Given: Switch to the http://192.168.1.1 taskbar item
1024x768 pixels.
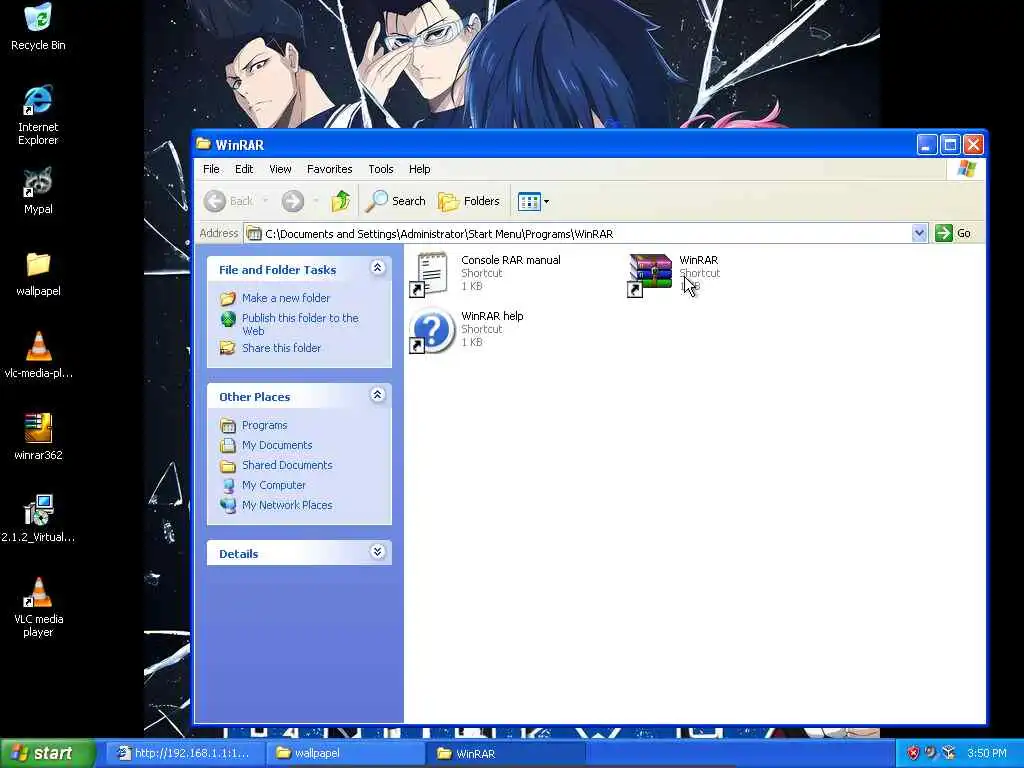Looking at the screenshot, I should 186,753.
